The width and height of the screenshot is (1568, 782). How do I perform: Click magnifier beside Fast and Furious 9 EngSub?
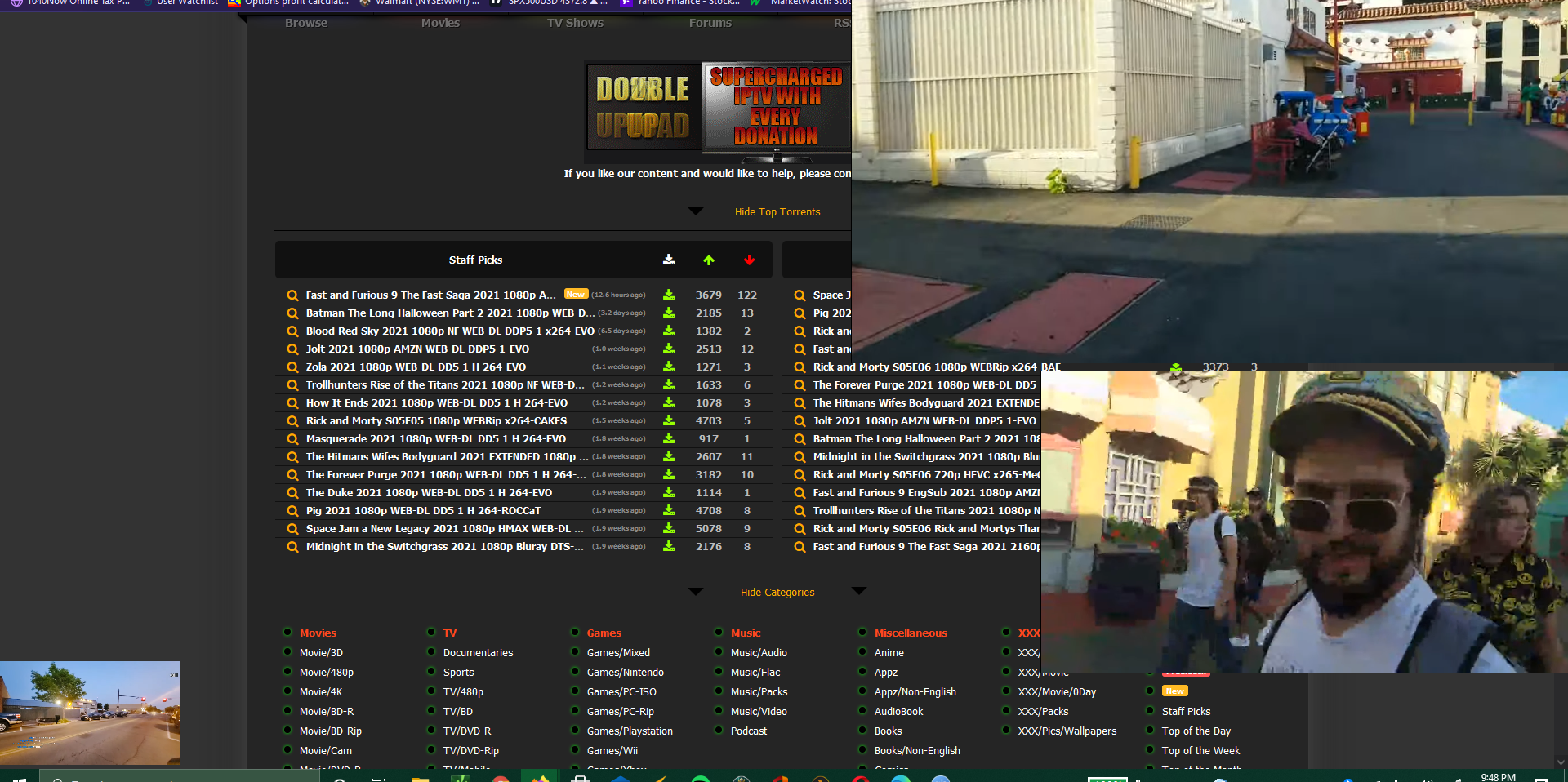[800, 493]
